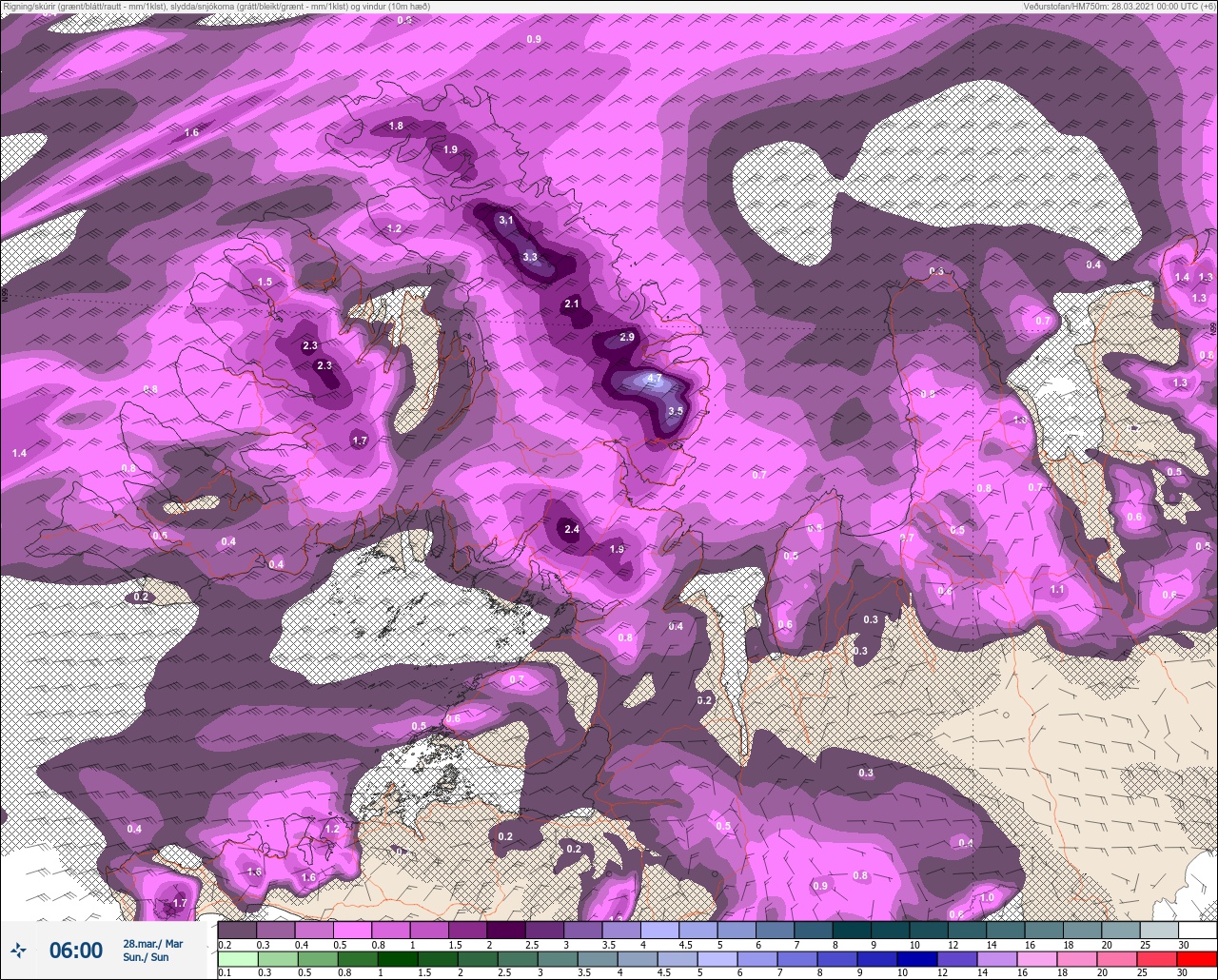Choose the first dusky purple snow swatch at 0.2
The image size is (1218, 980).
coord(237,930)
